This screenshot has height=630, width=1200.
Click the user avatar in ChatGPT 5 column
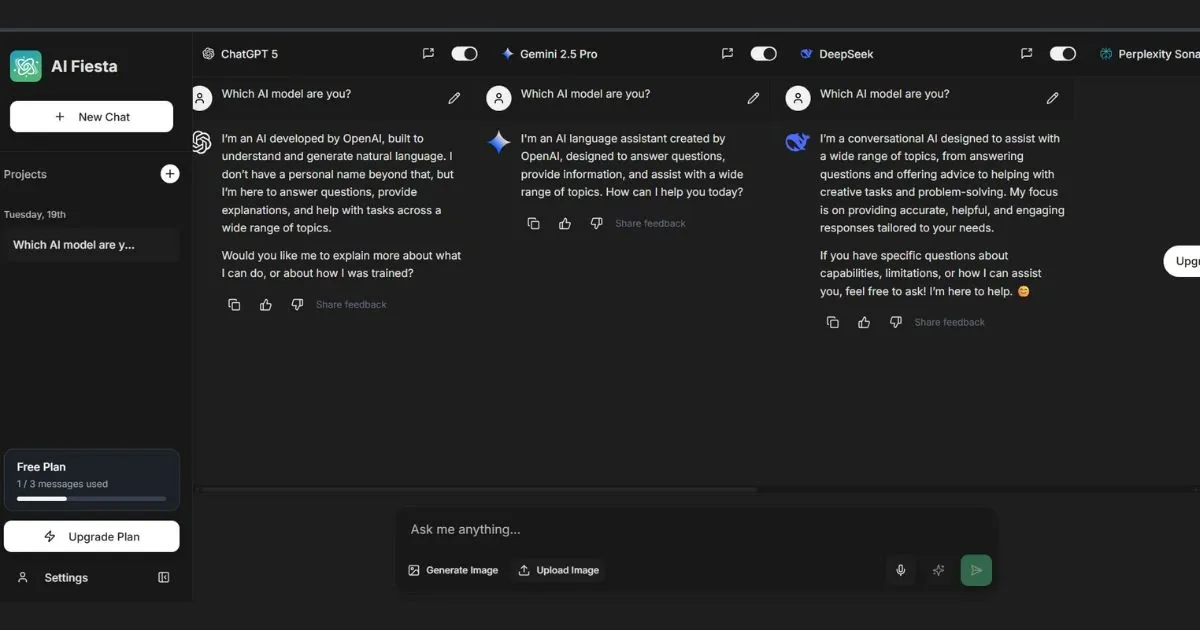(x=201, y=98)
